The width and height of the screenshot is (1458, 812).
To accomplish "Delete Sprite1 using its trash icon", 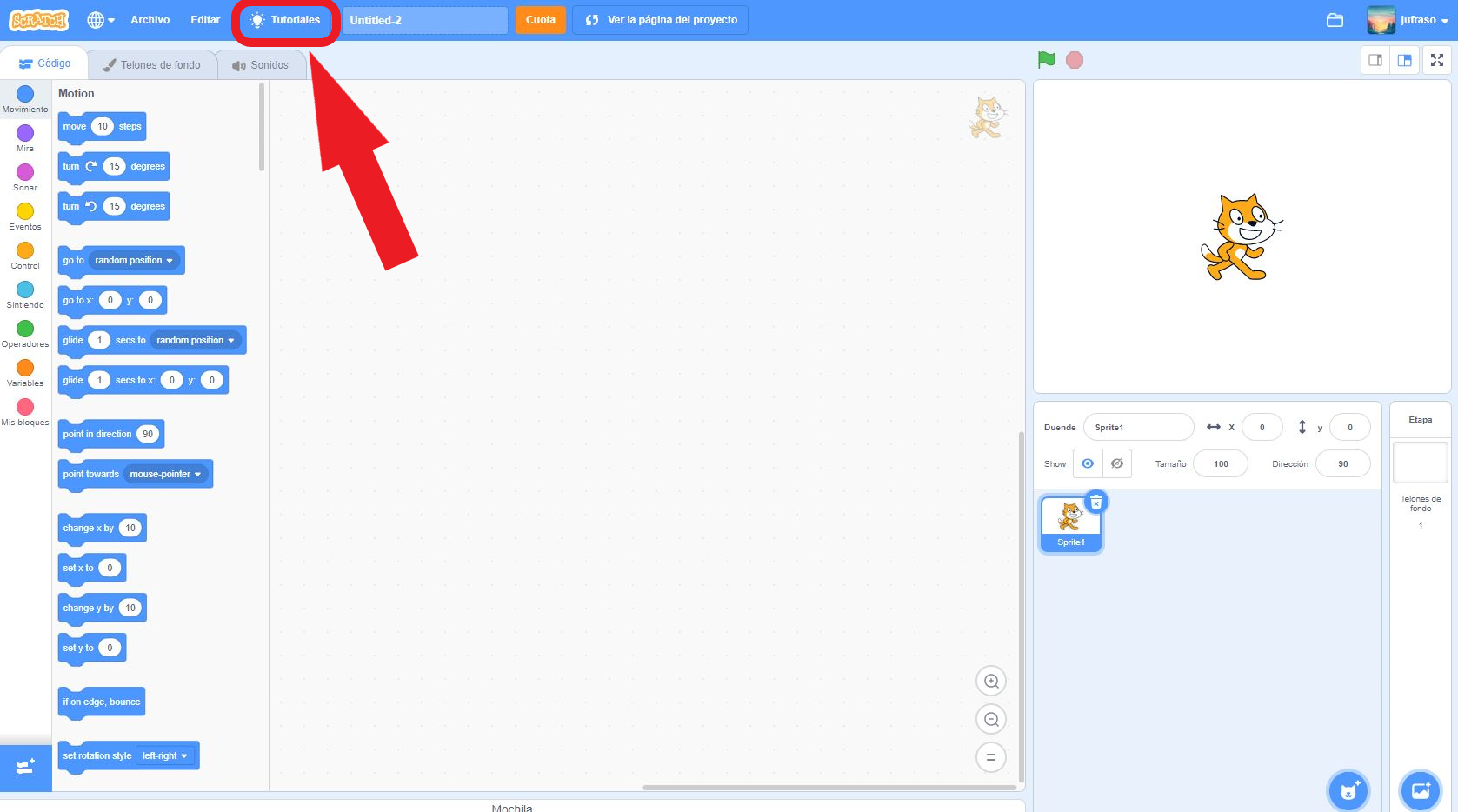I will tap(1096, 501).
